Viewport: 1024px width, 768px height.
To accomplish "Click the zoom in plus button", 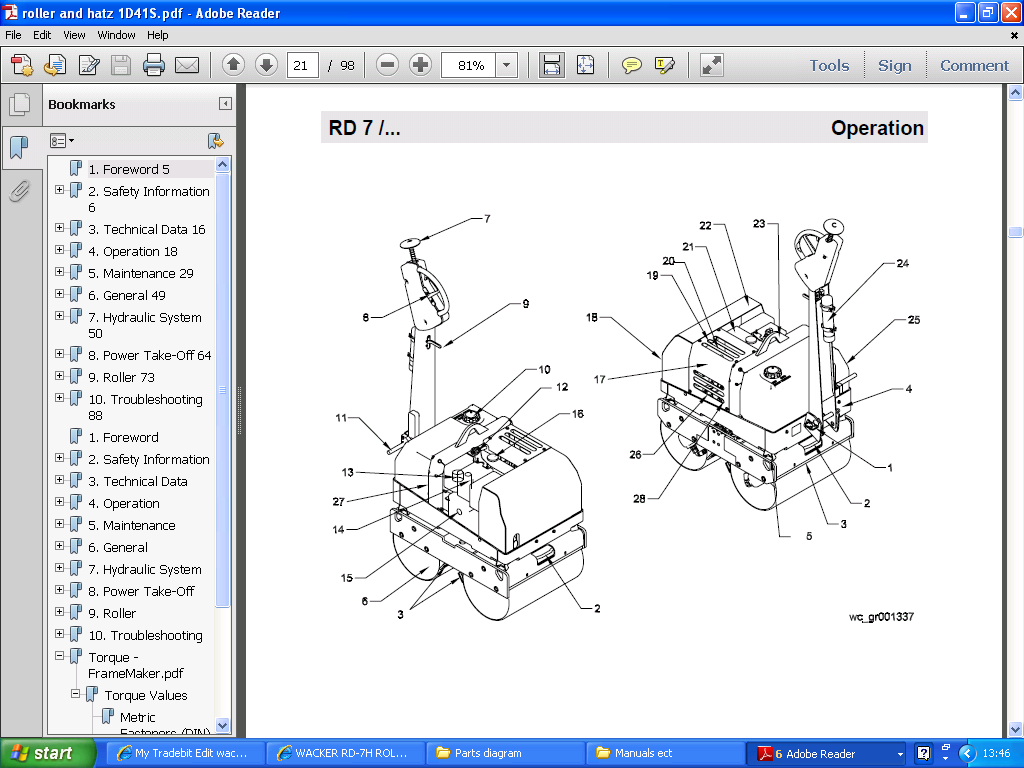I will coord(421,66).
